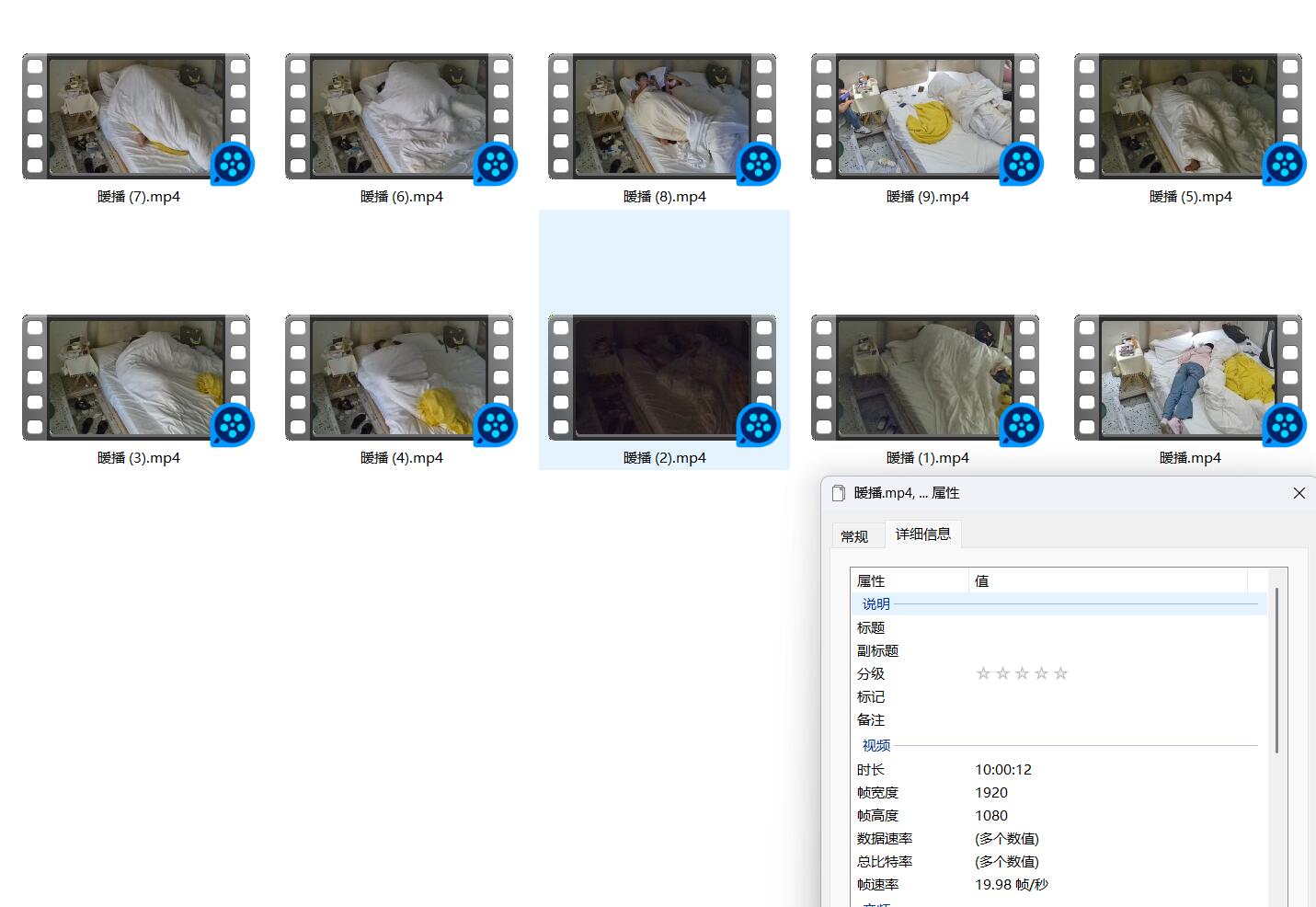Switch to the 常规 tab
Image resolution: width=1316 pixels, height=907 pixels.
854,536
